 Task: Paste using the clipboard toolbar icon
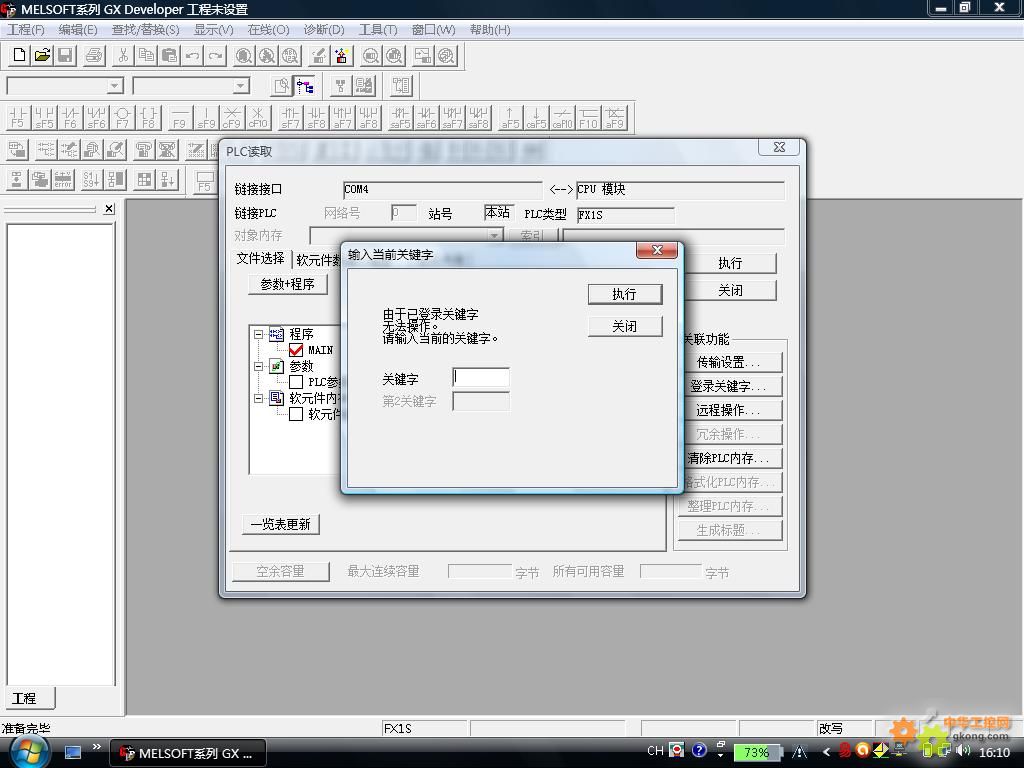[169, 56]
